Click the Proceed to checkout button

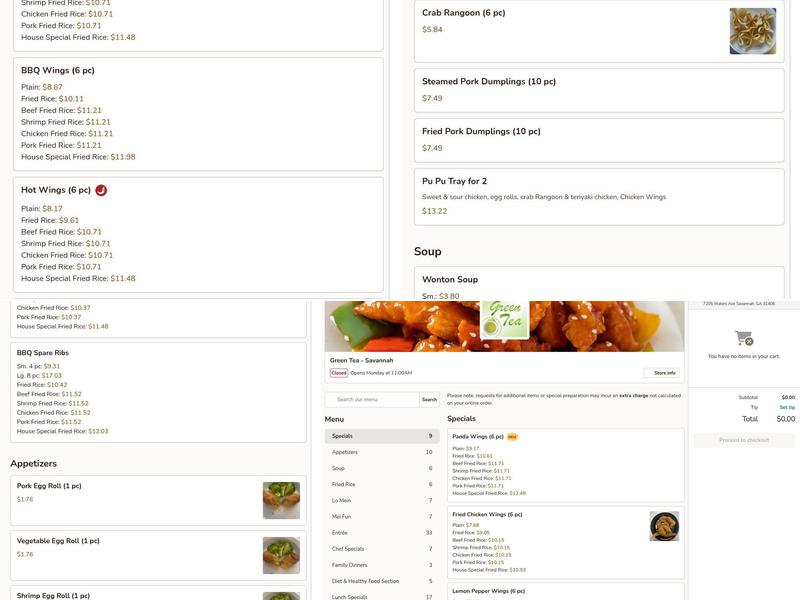coord(744,440)
